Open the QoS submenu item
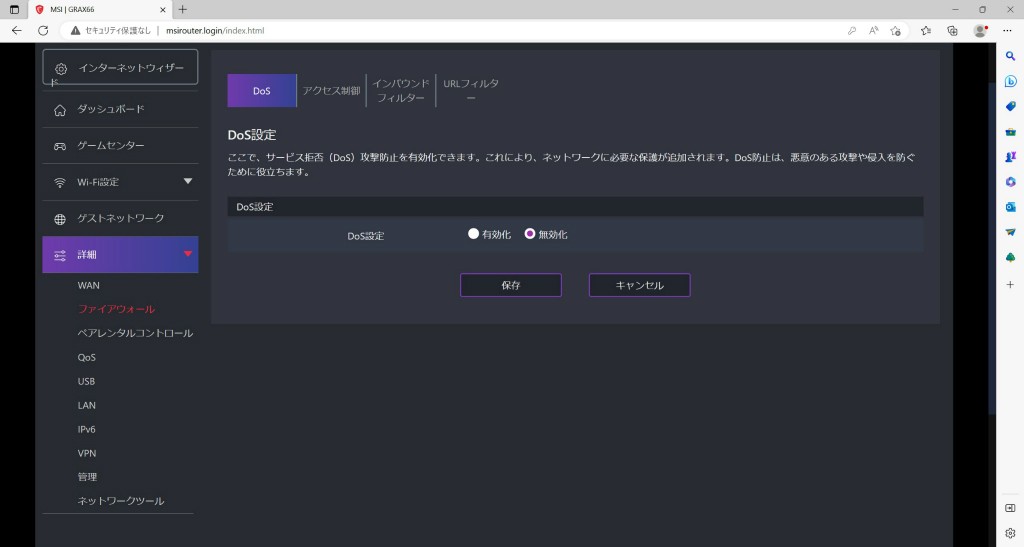Image resolution: width=1024 pixels, height=547 pixels. [87, 358]
